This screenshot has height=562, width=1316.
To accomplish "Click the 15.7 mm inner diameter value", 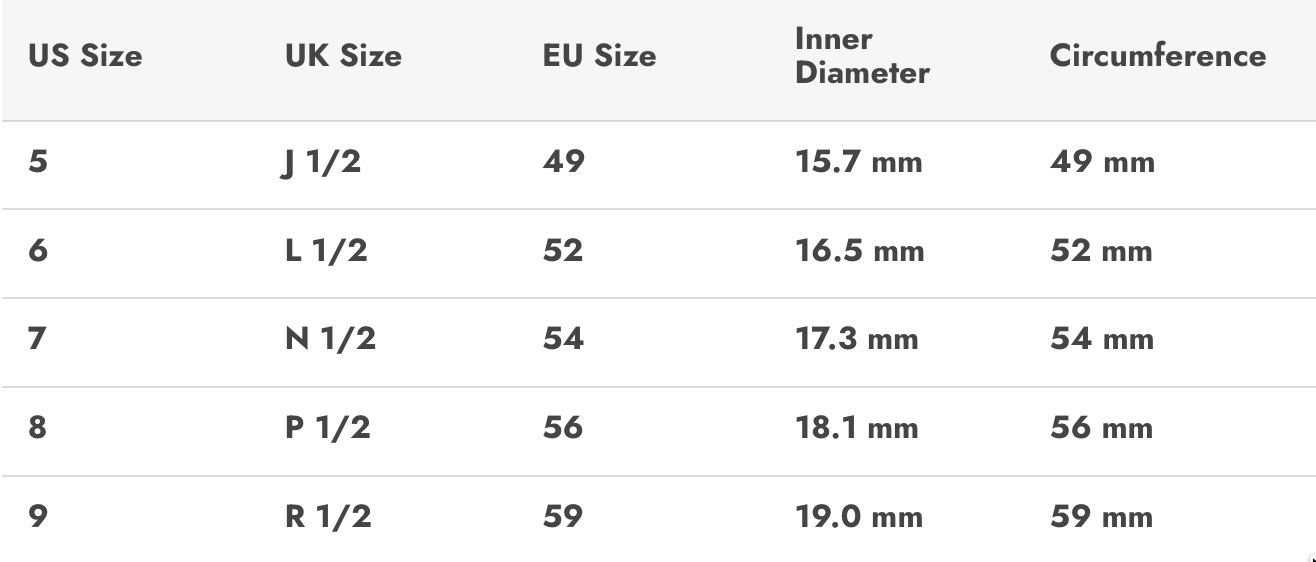I will tap(858, 161).
